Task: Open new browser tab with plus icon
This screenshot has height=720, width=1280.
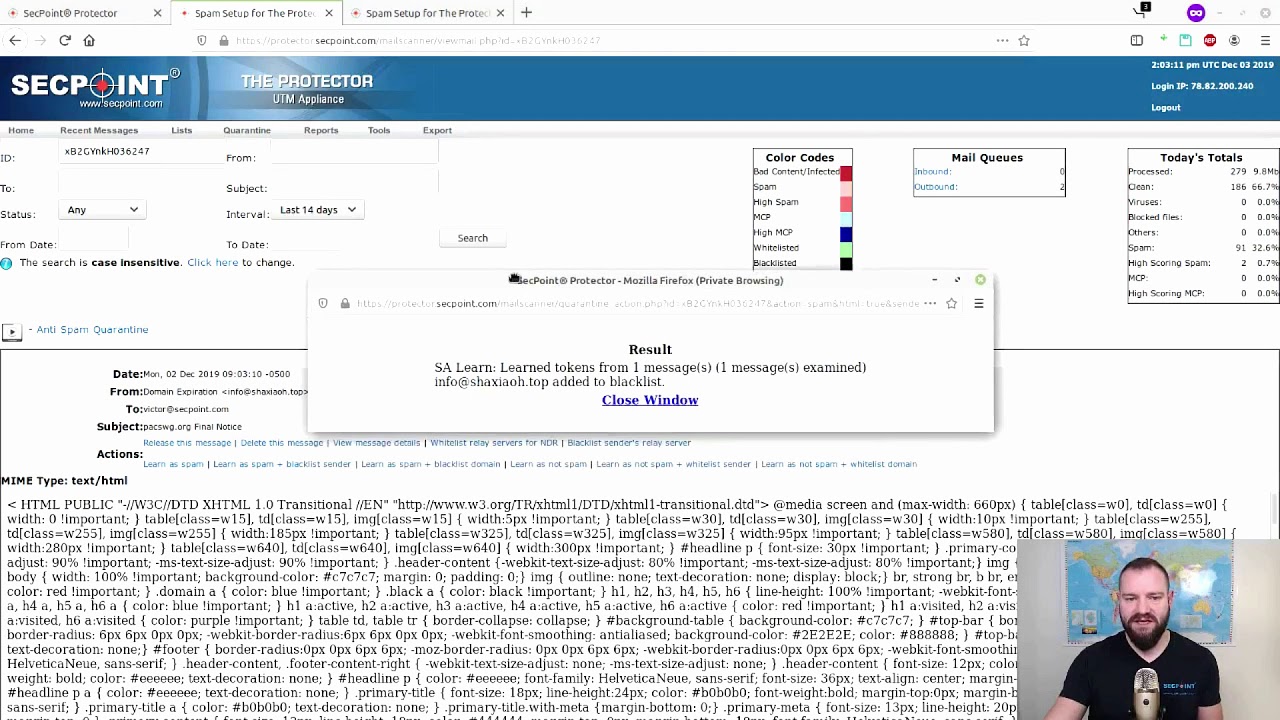Action: pyautogui.click(x=526, y=13)
